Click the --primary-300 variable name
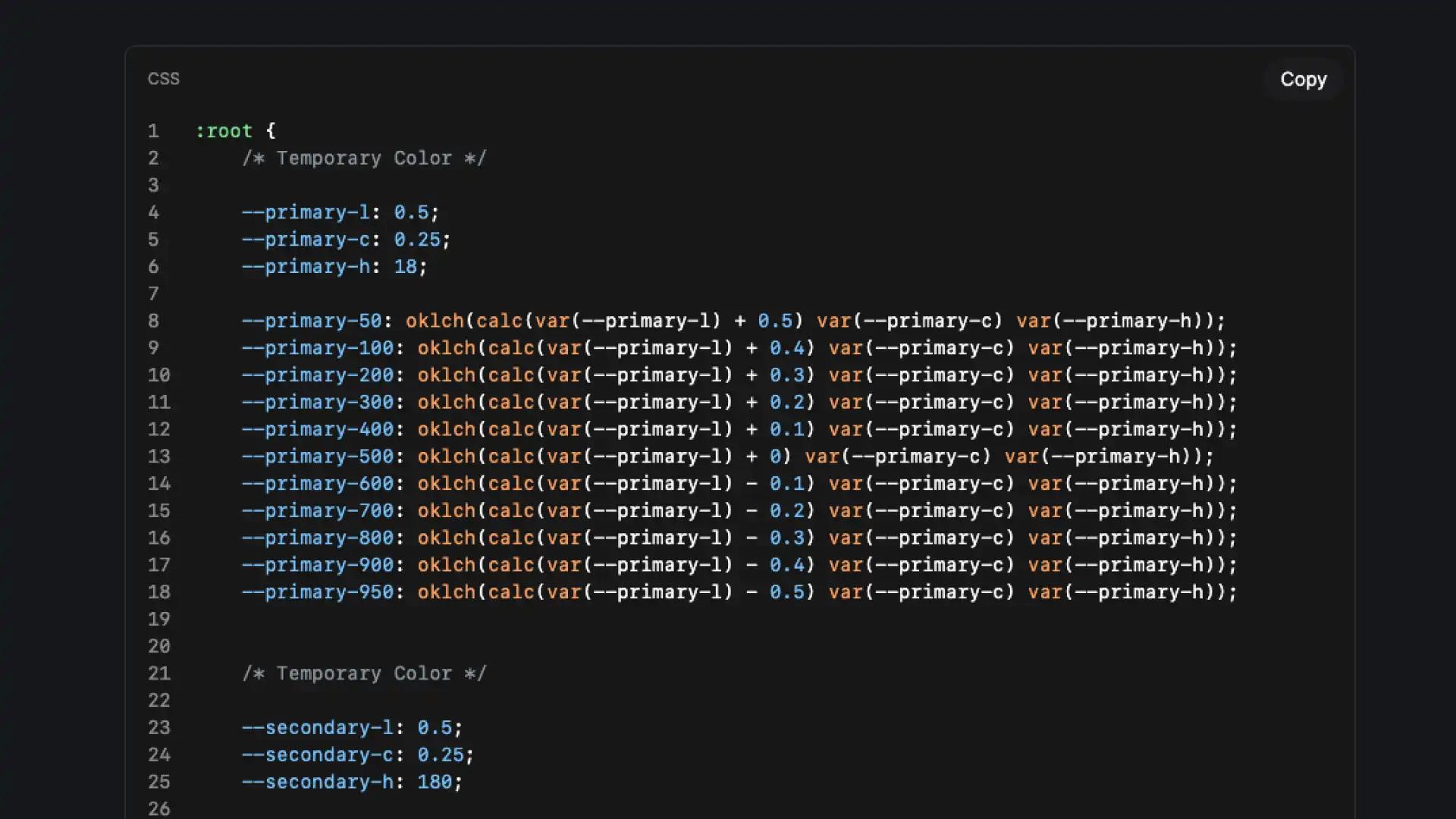1456x819 pixels. 318,403
